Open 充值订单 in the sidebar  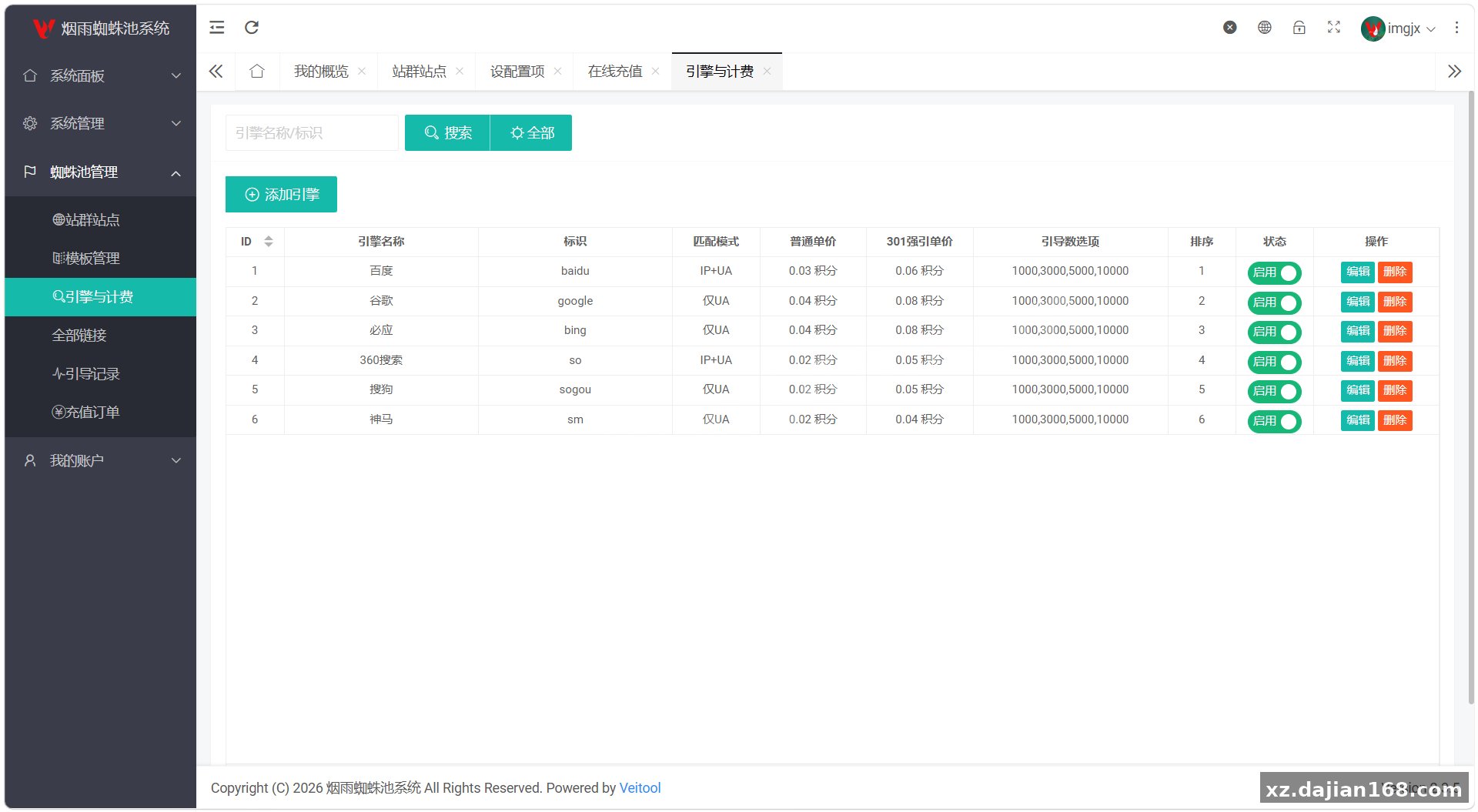[101, 413]
